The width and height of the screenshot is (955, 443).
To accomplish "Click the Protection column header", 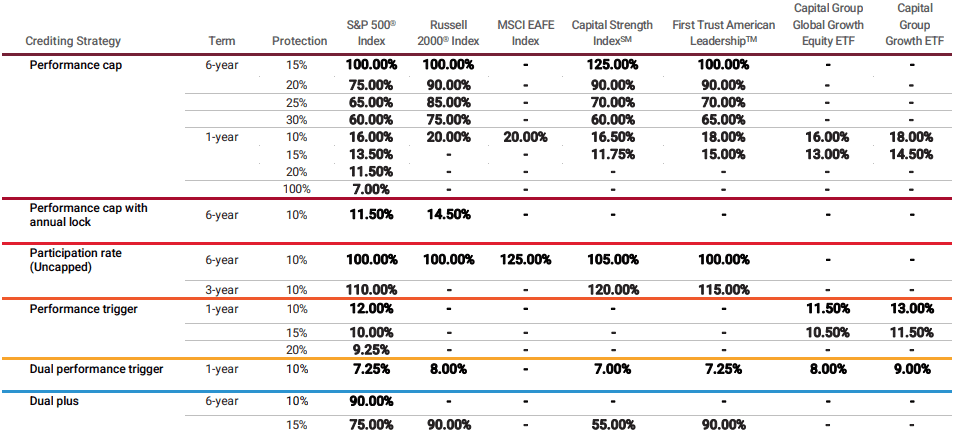I will (299, 41).
